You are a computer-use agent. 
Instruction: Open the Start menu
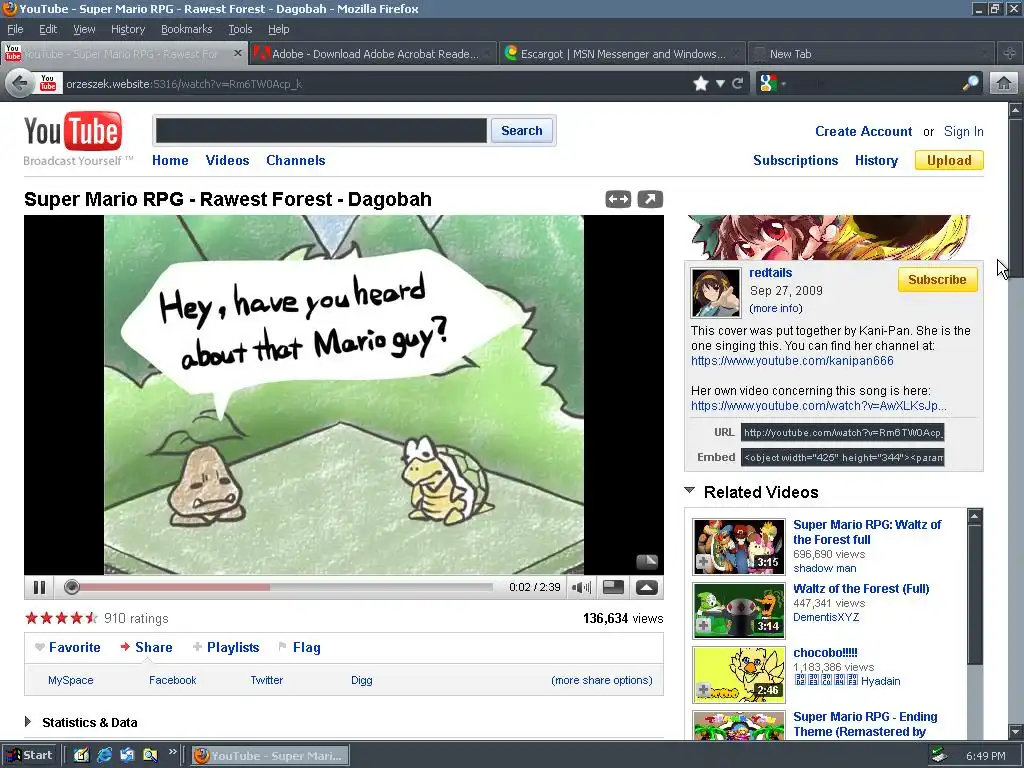(29, 756)
